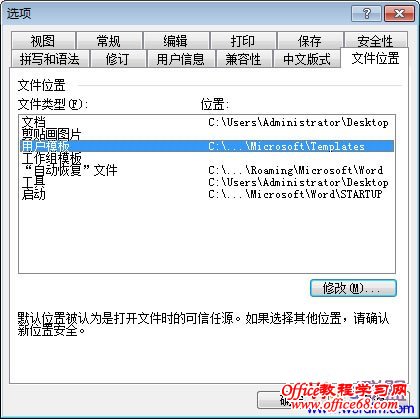Click the 修改(M)... button
The height and width of the screenshot is (419, 420).
tap(353, 288)
